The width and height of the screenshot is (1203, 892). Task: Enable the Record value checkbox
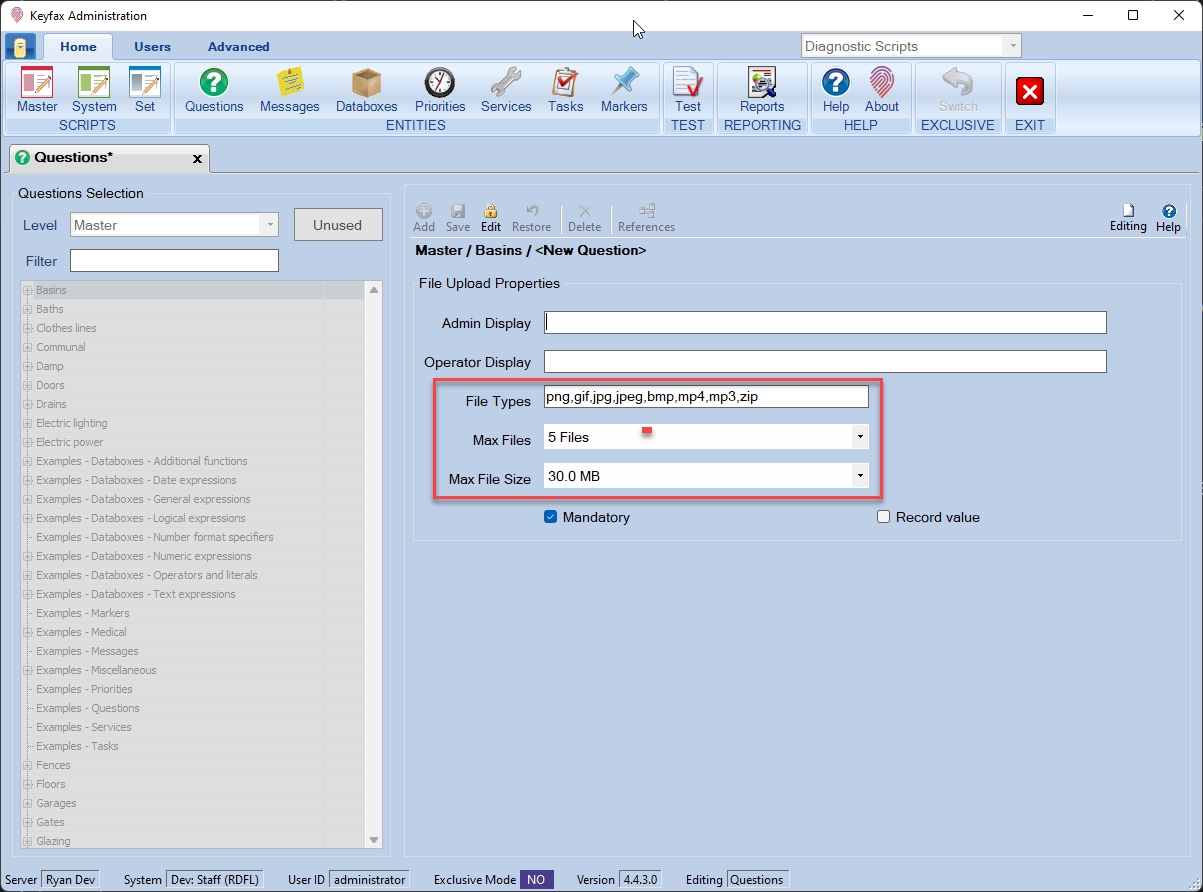pos(883,517)
